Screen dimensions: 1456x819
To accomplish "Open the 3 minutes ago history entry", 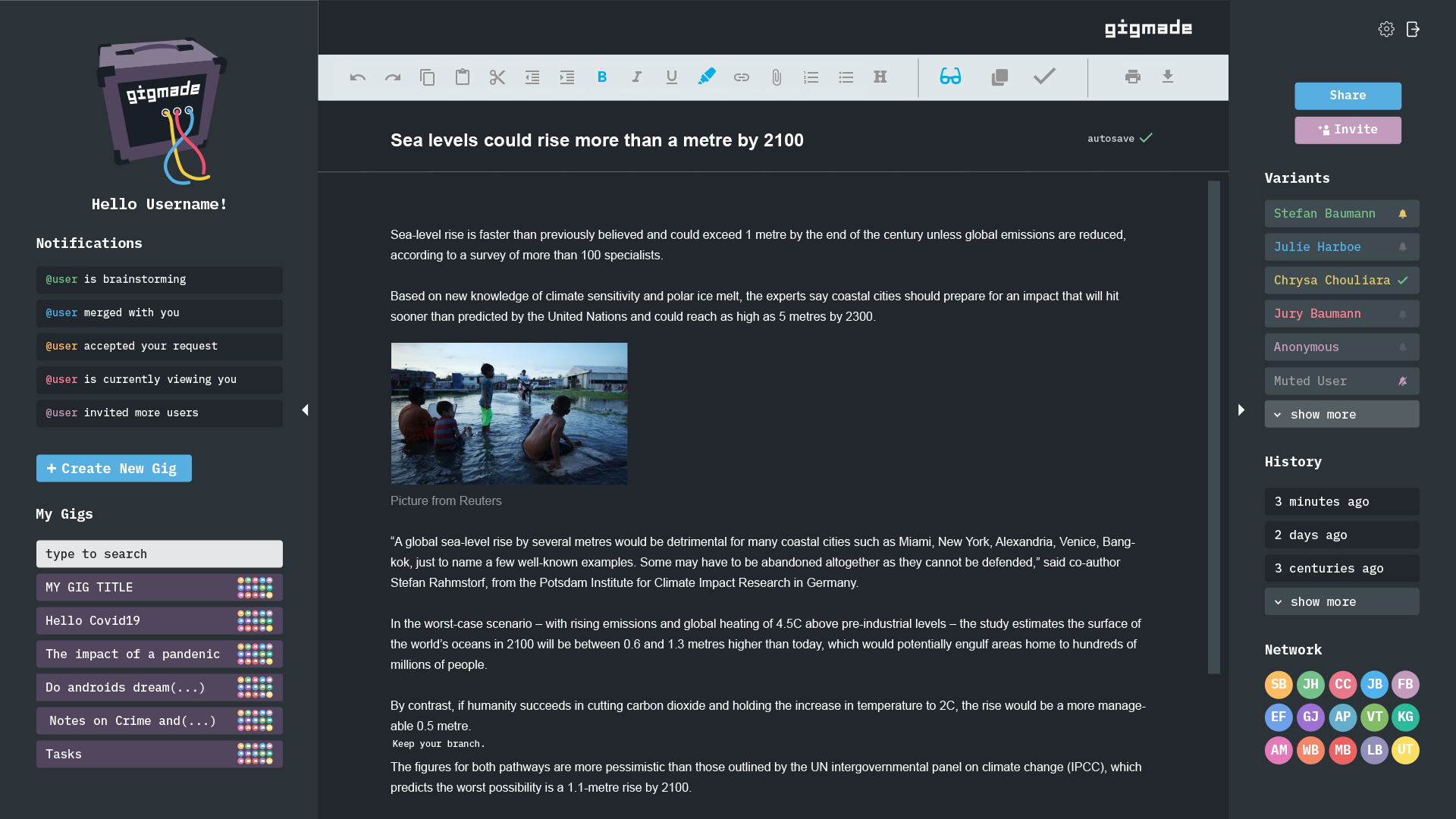I will click(x=1341, y=501).
